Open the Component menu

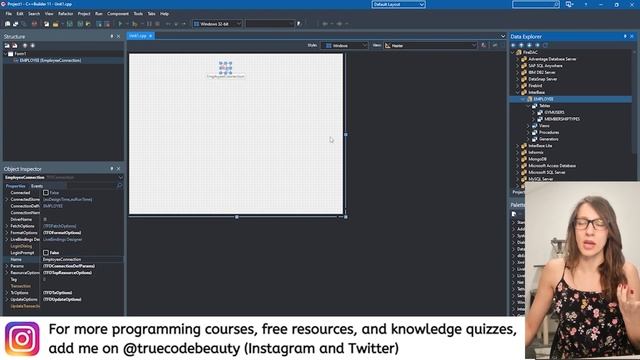tap(118, 14)
